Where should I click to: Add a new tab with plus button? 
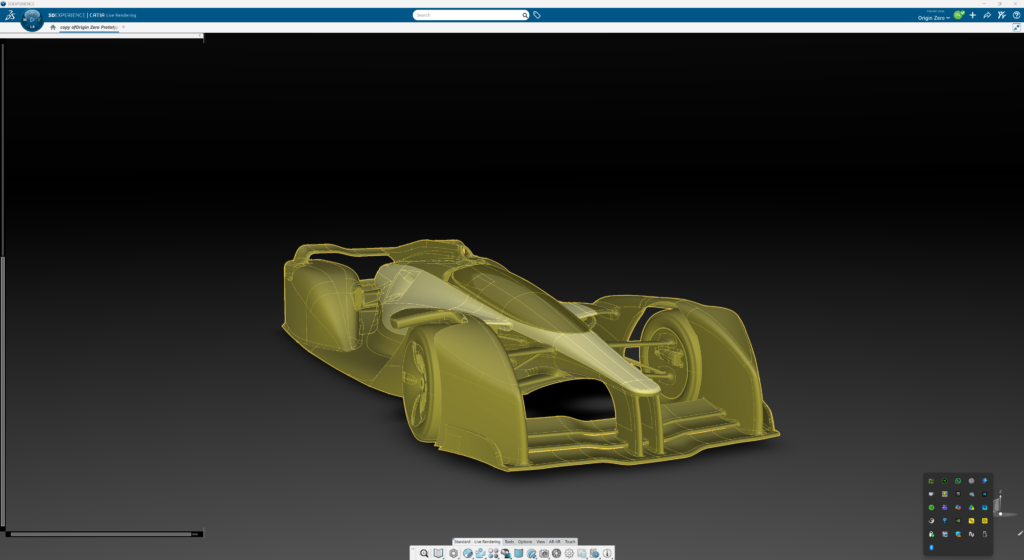[x=123, y=27]
